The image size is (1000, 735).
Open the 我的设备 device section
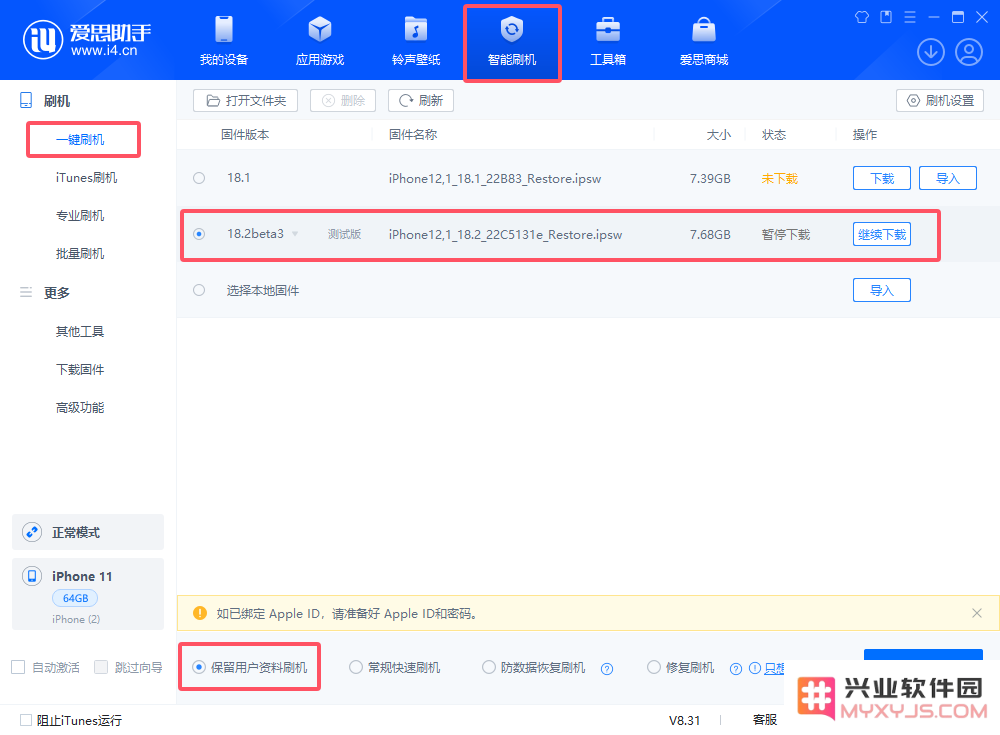click(224, 41)
